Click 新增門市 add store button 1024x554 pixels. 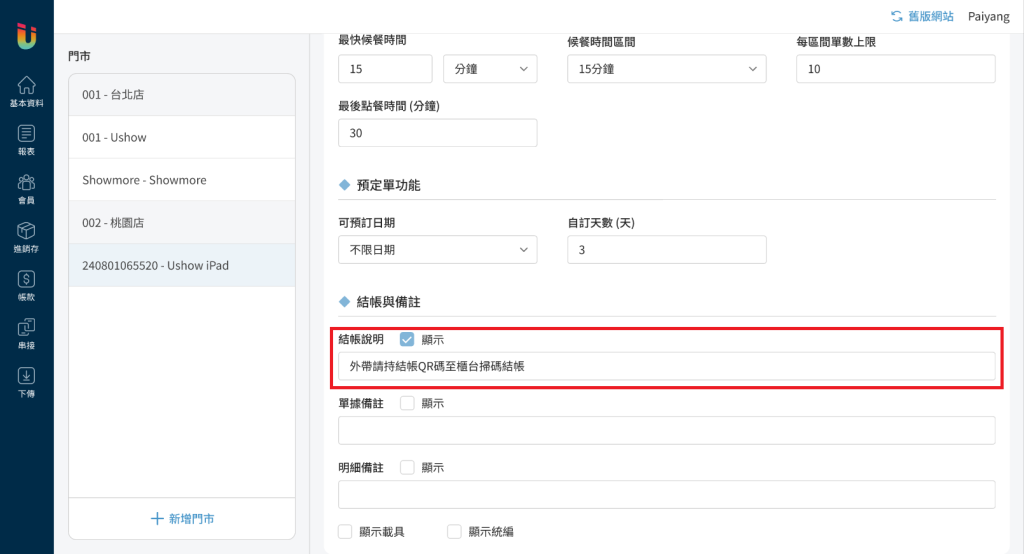(x=182, y=519)
